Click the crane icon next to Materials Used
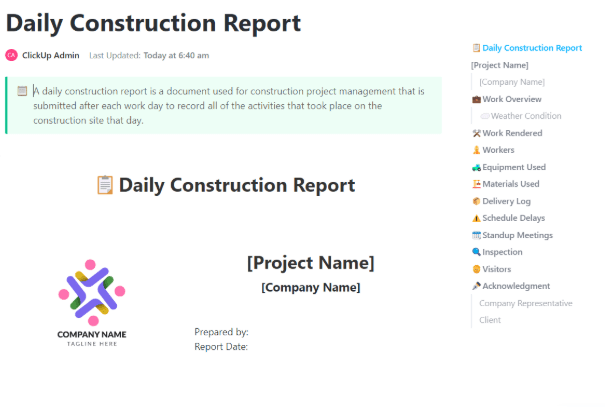The height and width of the screenshot is (411, 606). [476, 184]
